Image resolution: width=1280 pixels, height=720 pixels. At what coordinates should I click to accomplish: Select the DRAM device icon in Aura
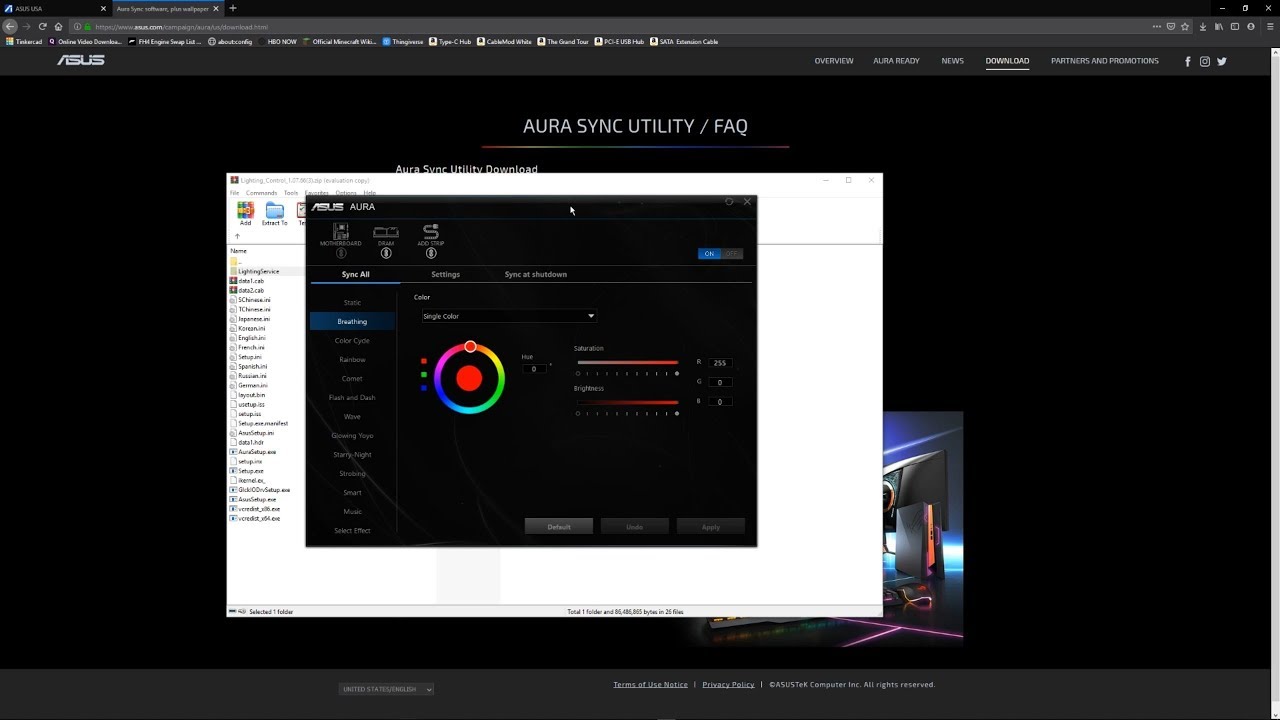(386, 232)
